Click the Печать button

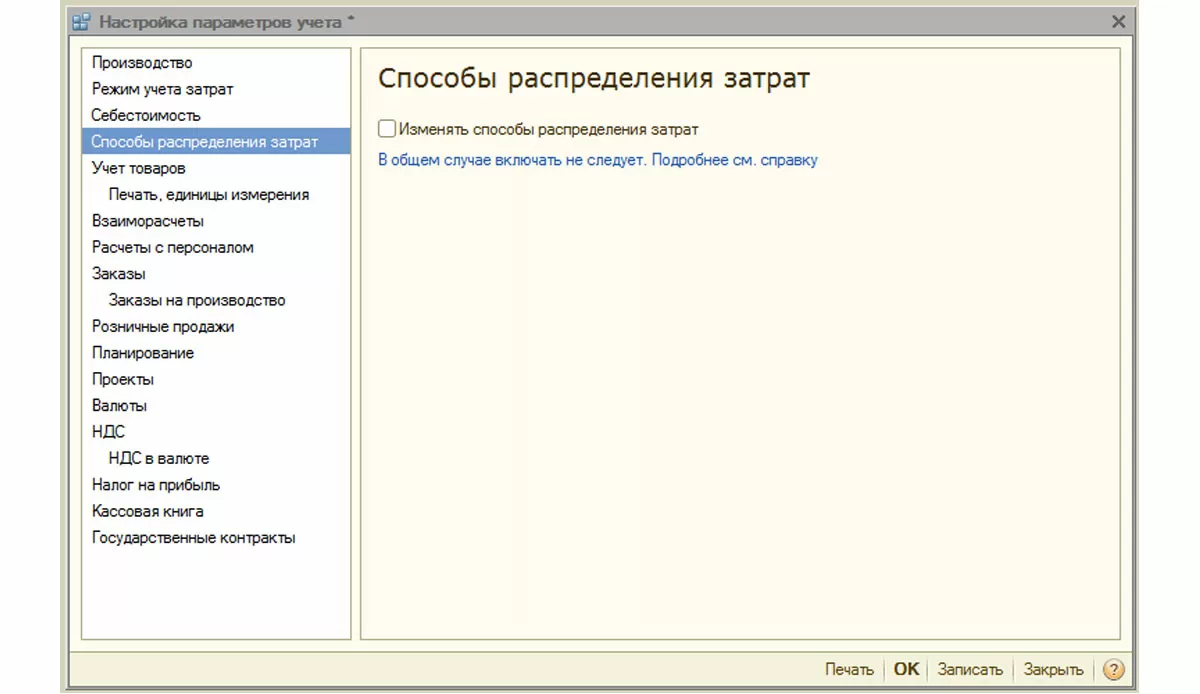click(849, 669)
